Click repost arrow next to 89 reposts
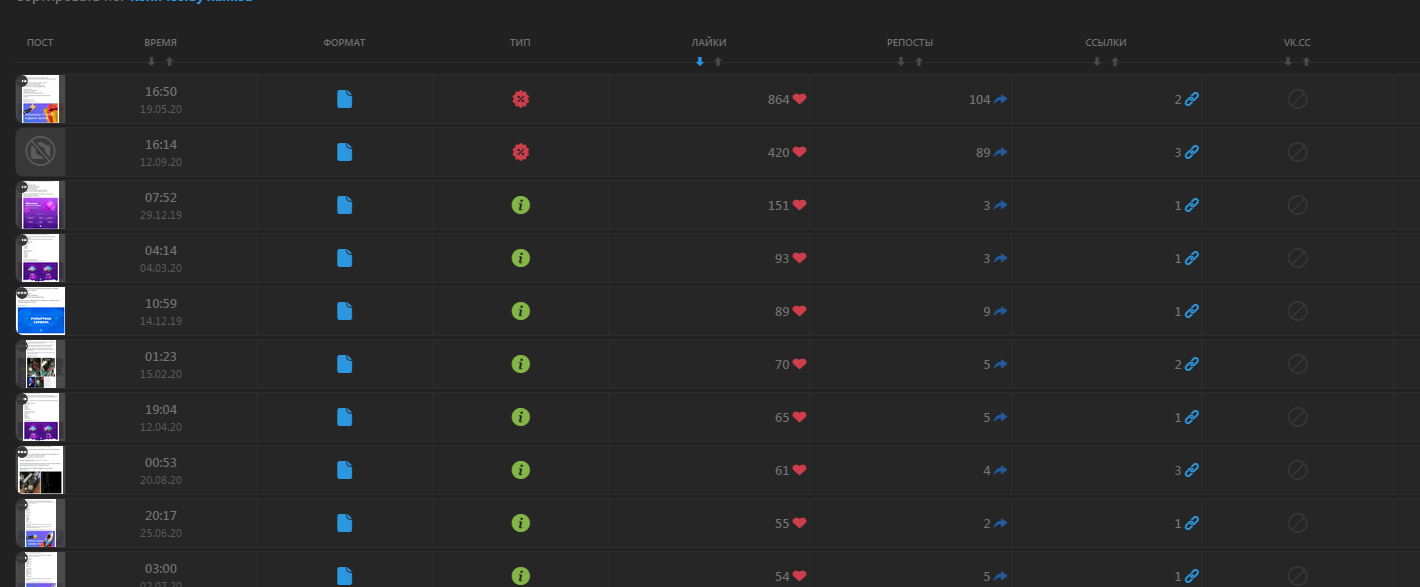The image size is (1420, 587). click(x=1000, y=152)
